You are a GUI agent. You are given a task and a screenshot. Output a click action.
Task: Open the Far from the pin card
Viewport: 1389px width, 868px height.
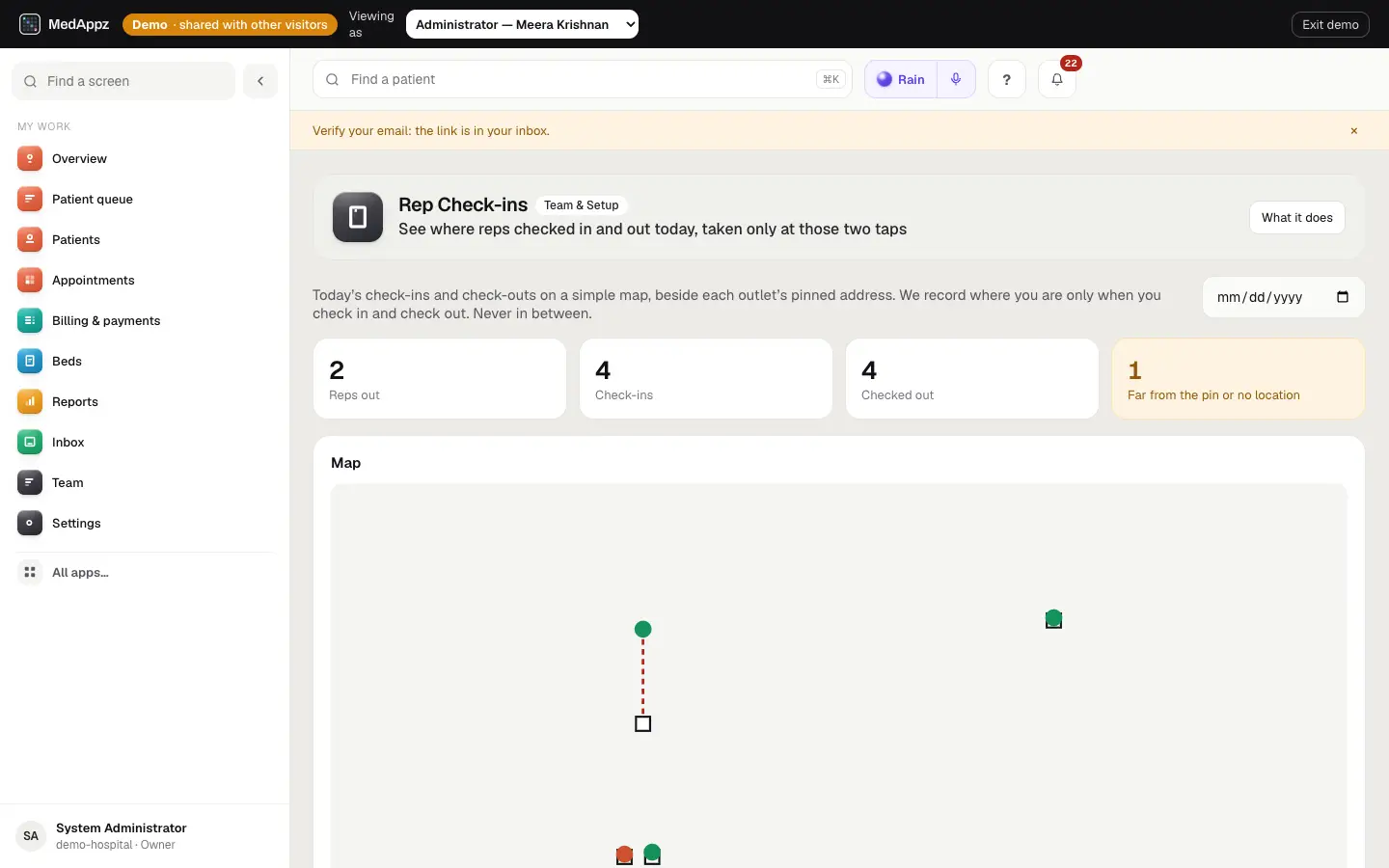click(1239, 378)
